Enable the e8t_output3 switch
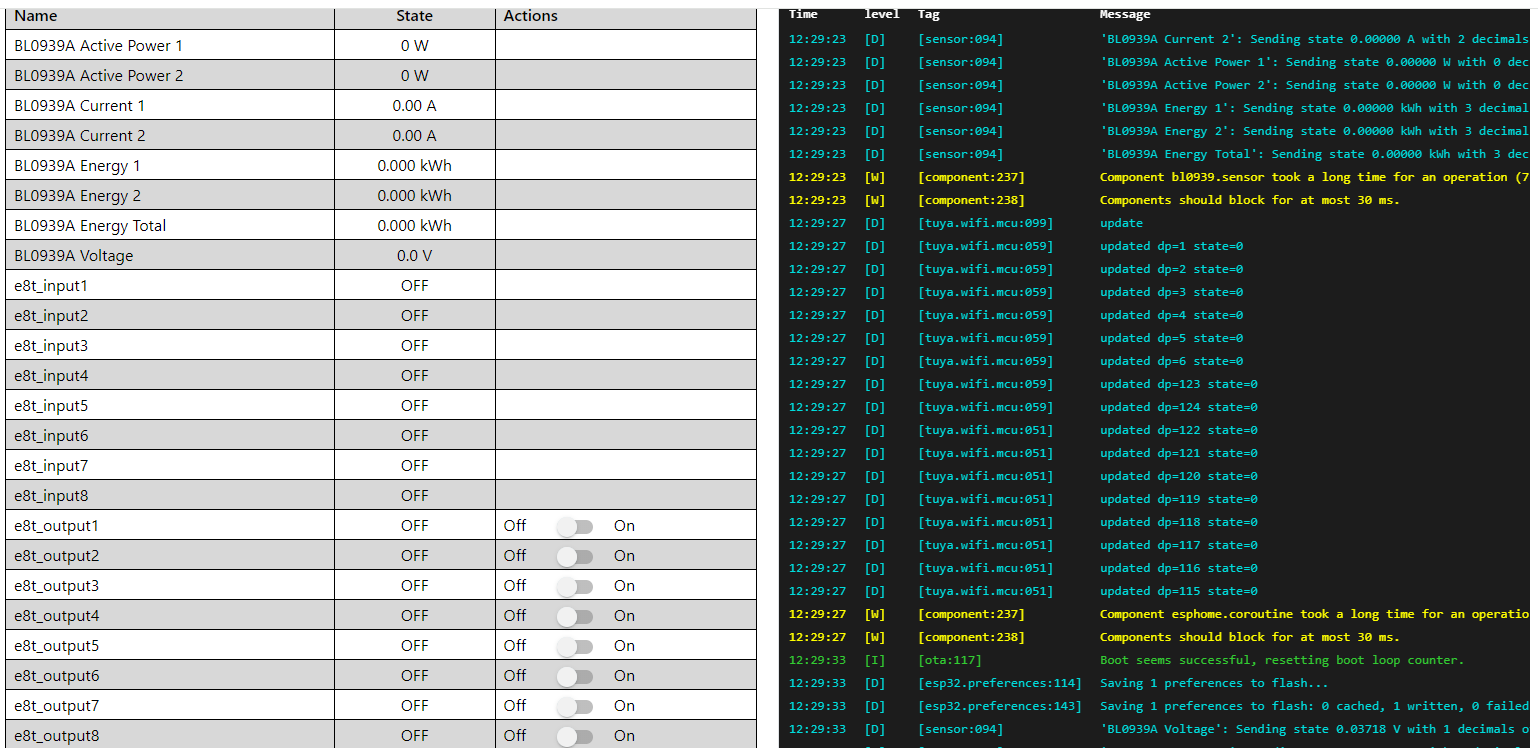 (574, 586)
